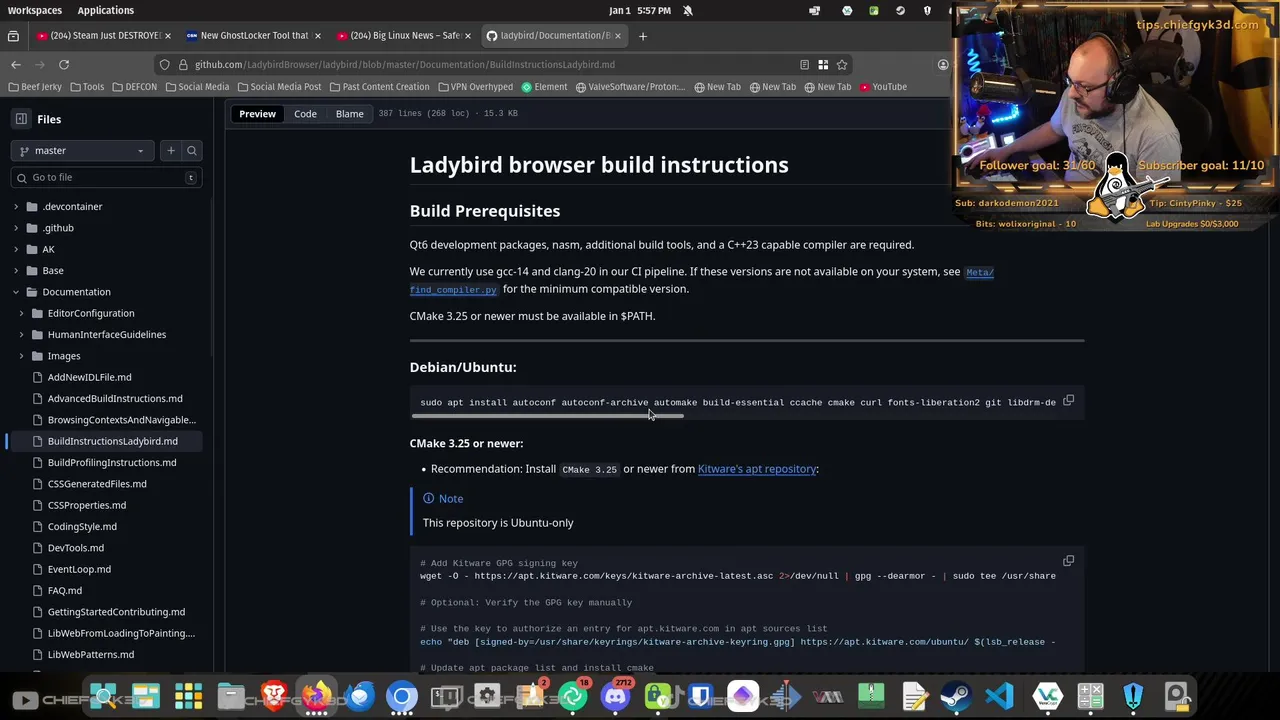Open the Meta/find_compiler.py link

point(701,281)
